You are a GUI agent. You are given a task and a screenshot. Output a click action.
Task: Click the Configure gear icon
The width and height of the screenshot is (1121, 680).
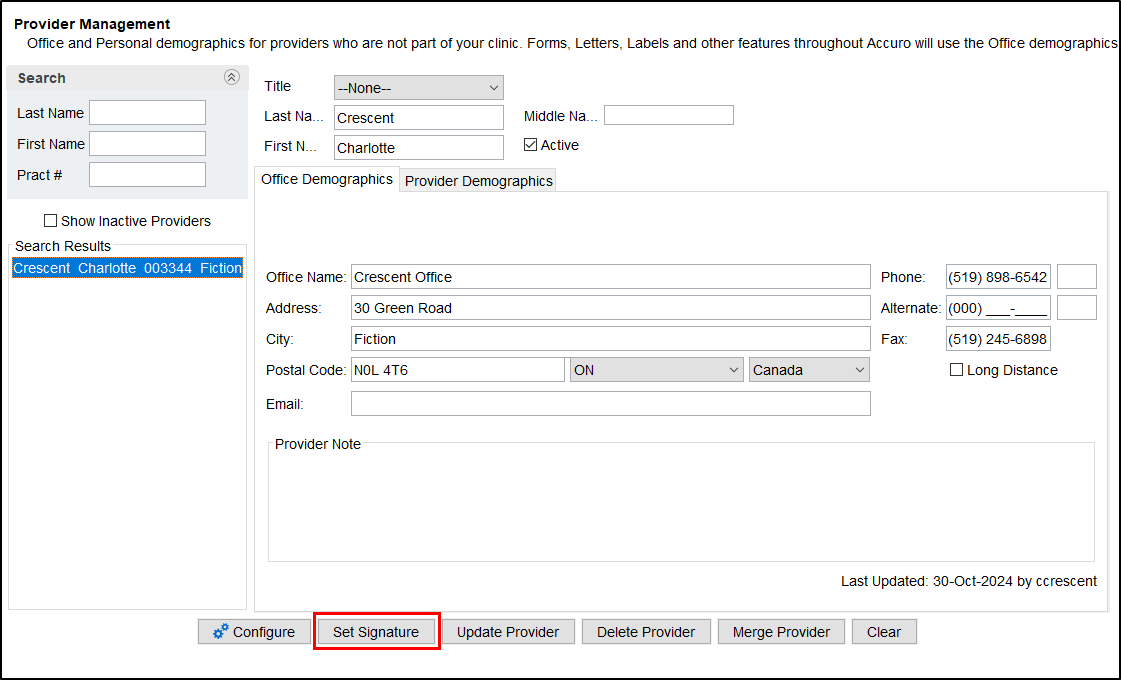click(x=221, y=631)
